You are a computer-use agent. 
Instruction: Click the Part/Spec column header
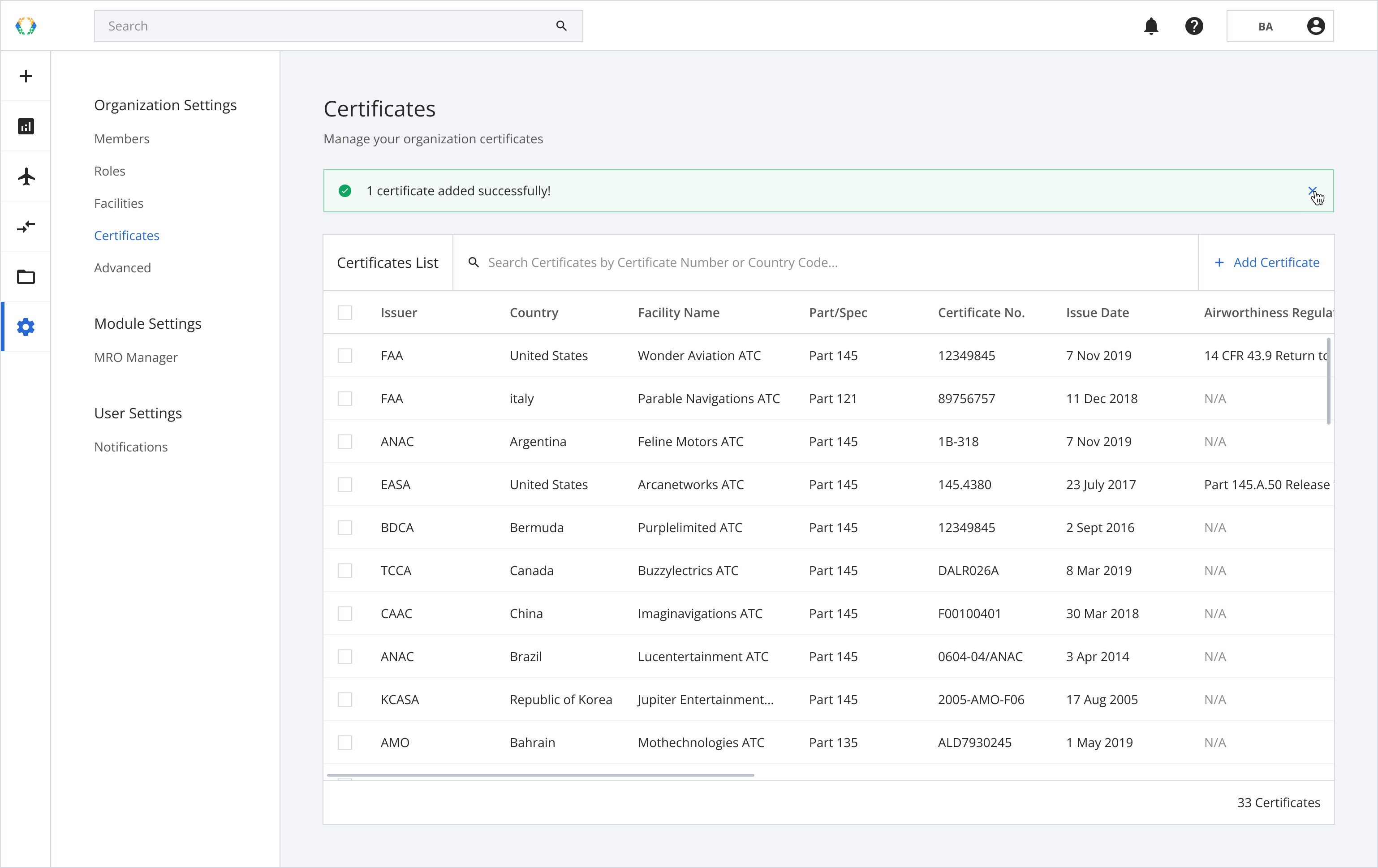click(838, 313)
